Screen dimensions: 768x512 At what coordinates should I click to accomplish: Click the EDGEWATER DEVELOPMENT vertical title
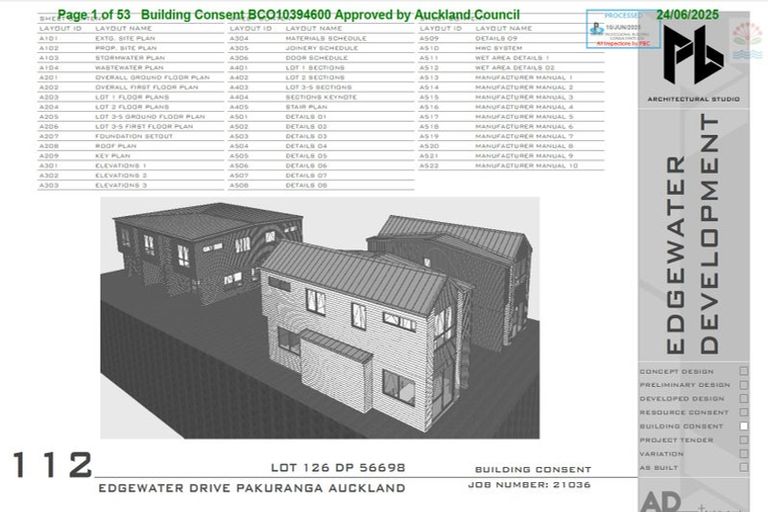692,234
